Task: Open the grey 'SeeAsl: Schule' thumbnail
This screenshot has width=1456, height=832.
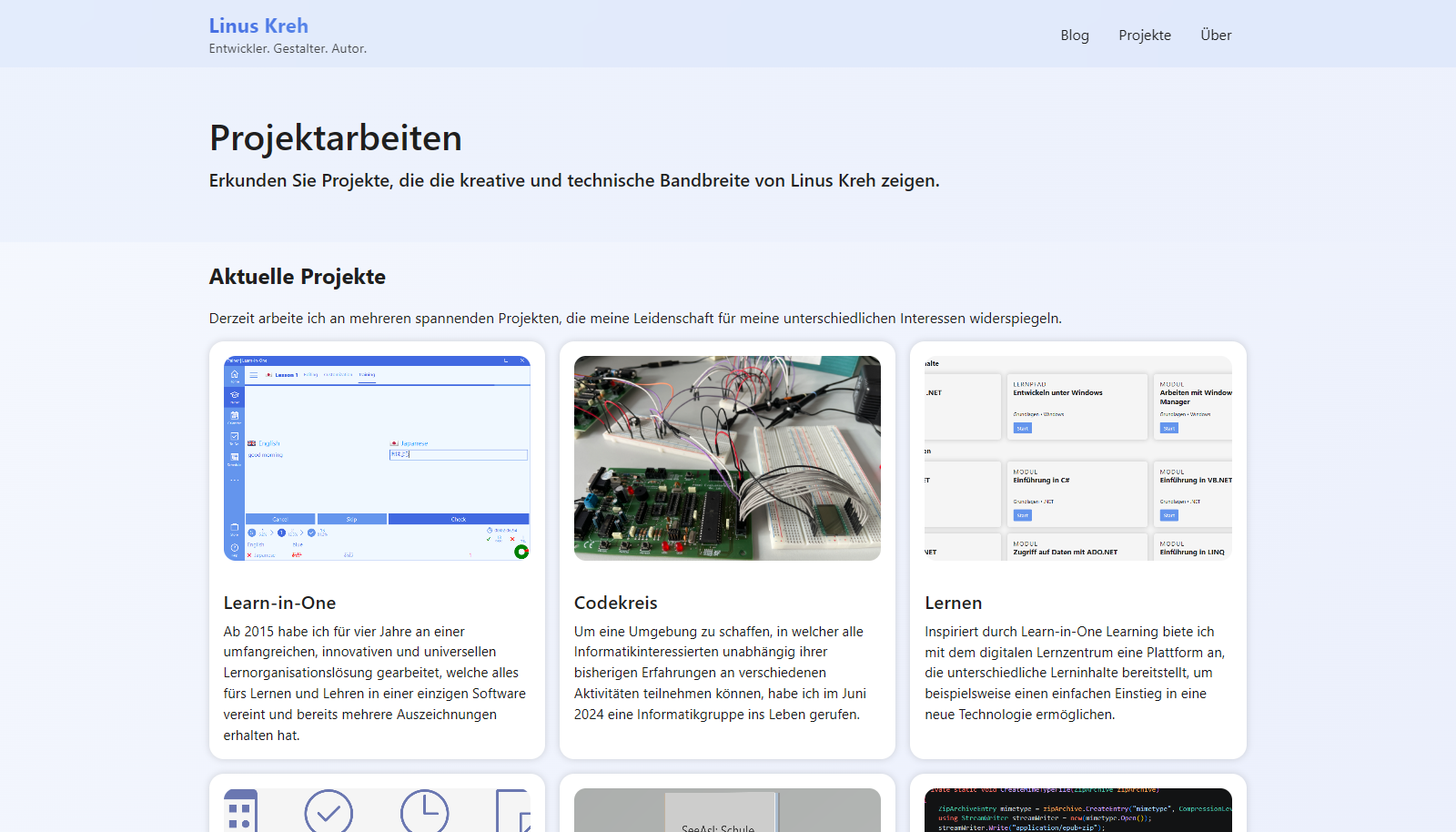Action: pos(727,810)
